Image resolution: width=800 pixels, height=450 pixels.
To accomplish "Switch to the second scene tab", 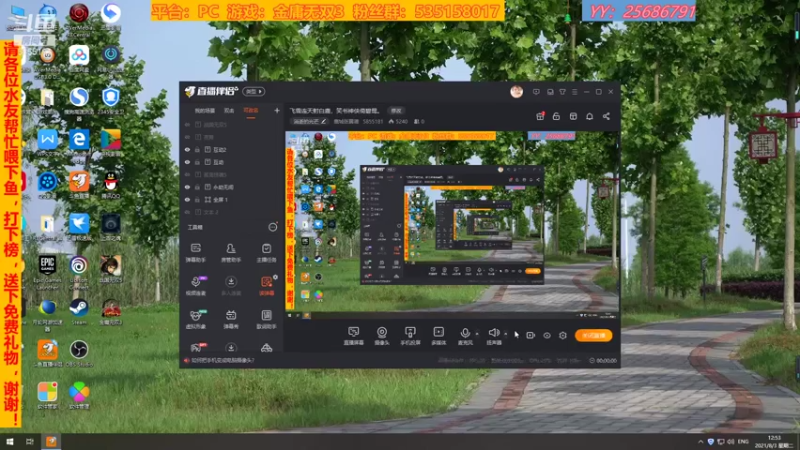I will (230, 111).
